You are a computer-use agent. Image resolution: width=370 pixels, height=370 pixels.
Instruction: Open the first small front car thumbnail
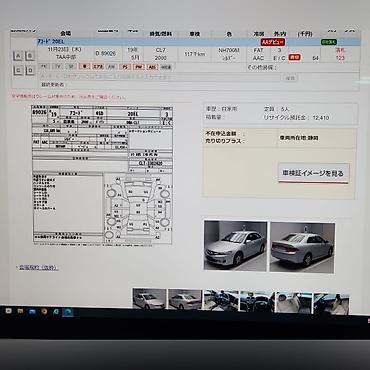point(149,299)
